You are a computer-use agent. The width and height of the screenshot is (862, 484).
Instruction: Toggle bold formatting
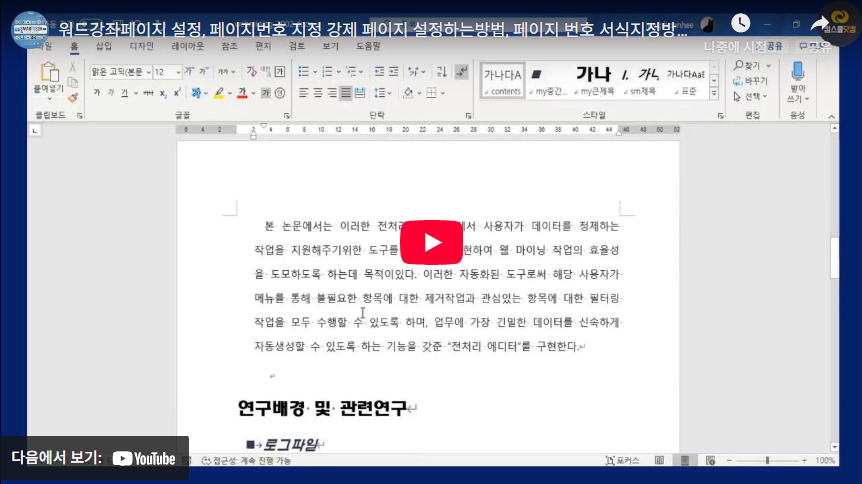[97, 93]
